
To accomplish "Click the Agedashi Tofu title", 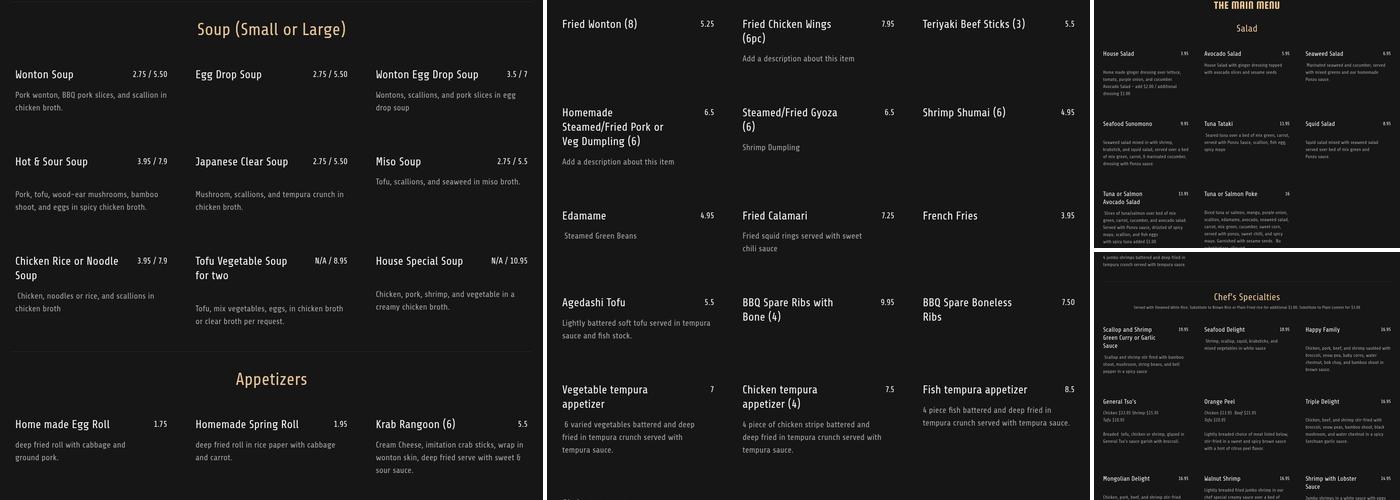I will pyautogui.click(x=593, y=303).
